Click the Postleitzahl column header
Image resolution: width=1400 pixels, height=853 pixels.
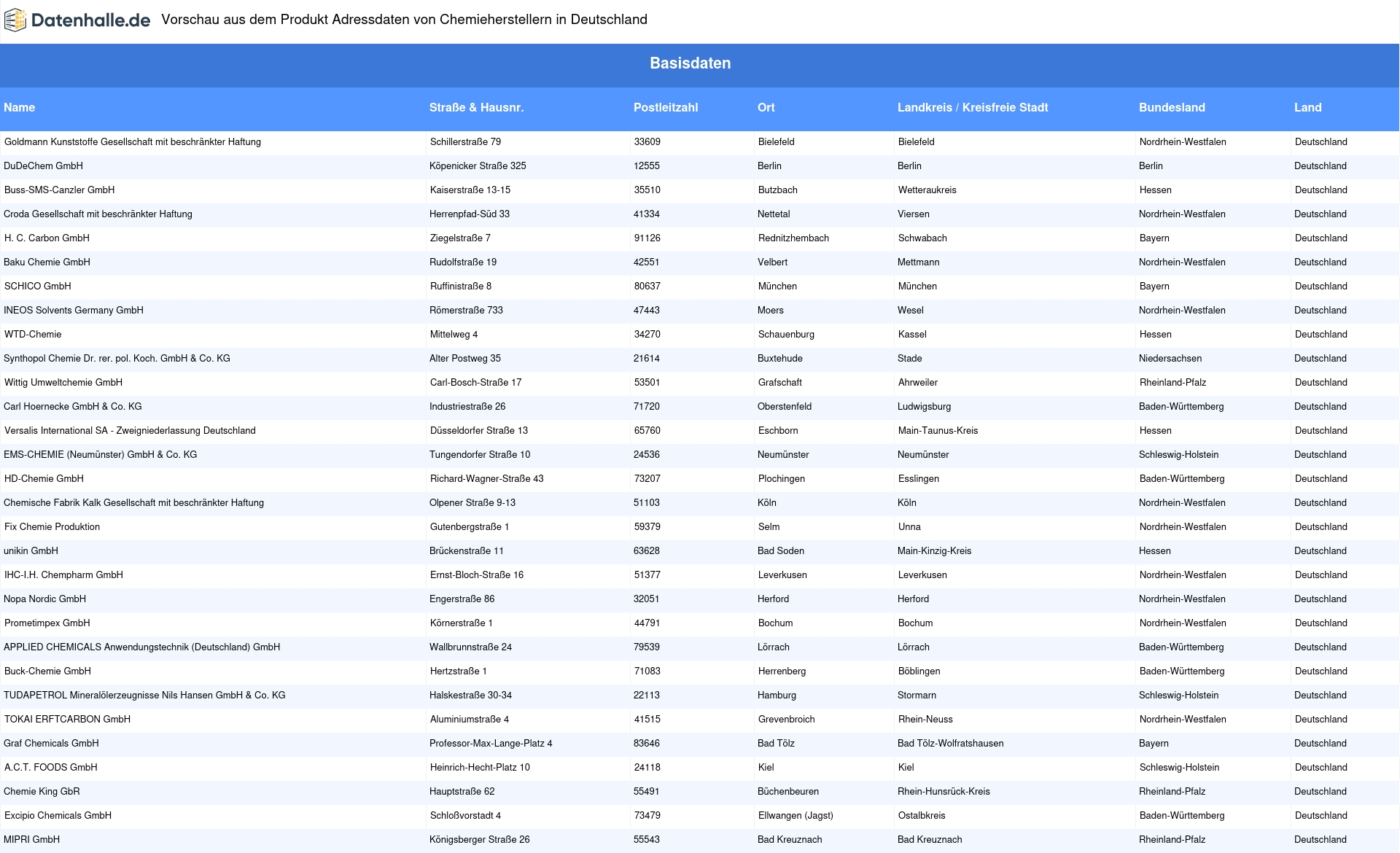click(665, 108)
